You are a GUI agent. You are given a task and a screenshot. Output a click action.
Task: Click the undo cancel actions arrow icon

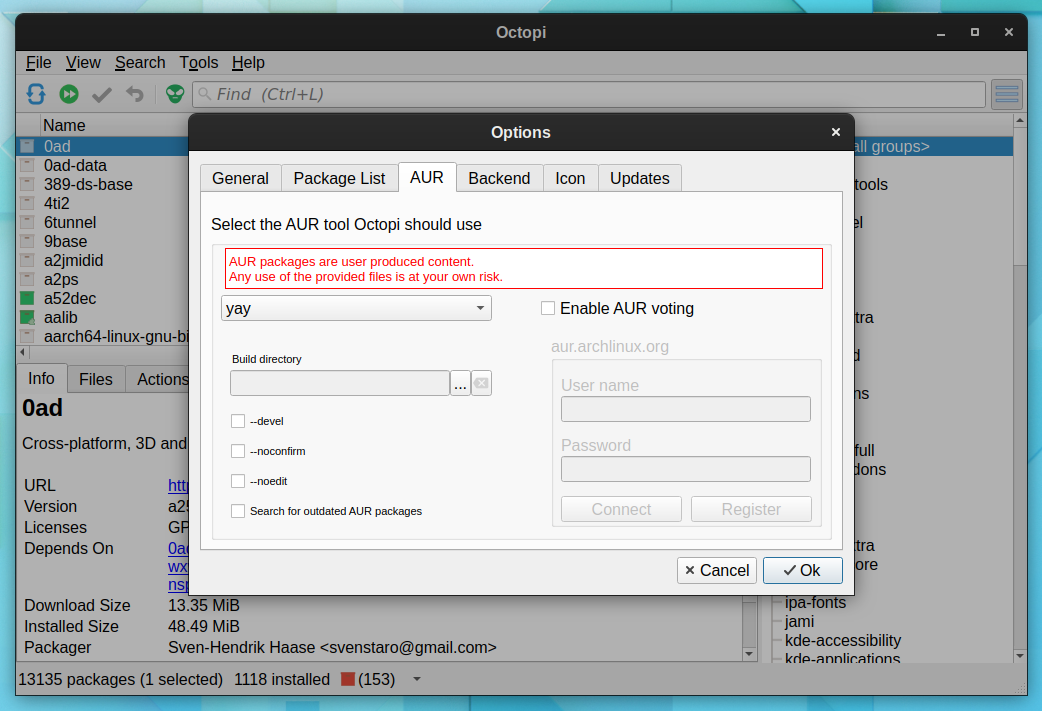[x=135, y=94]
